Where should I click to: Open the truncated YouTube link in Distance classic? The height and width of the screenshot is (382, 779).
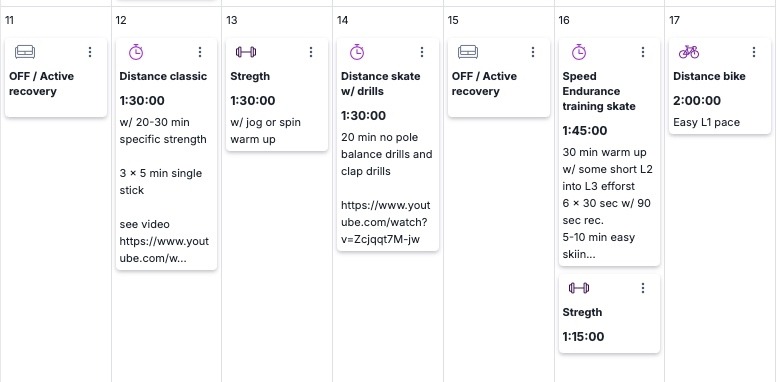coord(164,250)
